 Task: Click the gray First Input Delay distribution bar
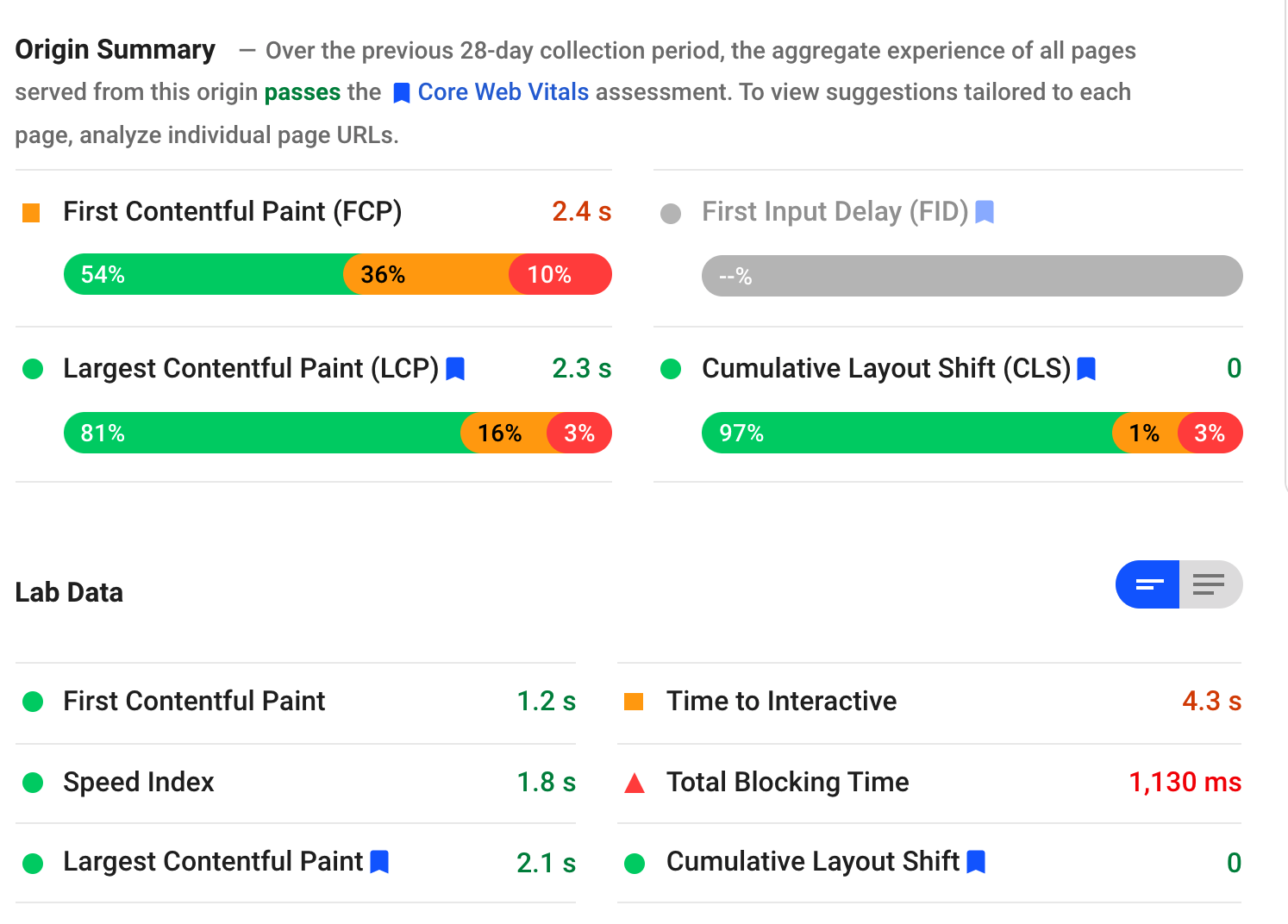[x=972, y=277]
